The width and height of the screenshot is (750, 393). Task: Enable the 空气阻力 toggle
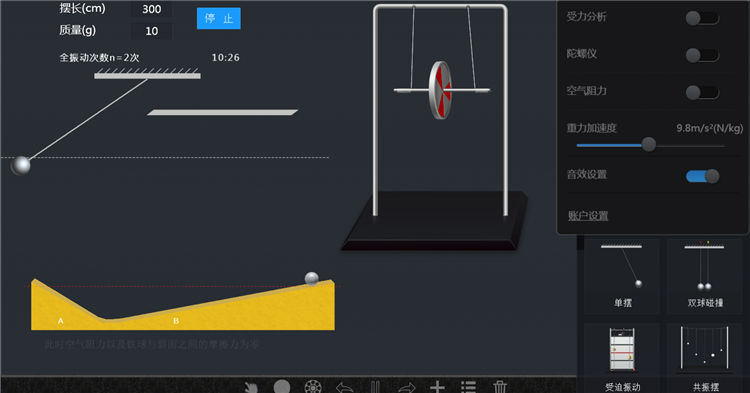point(702,92)
